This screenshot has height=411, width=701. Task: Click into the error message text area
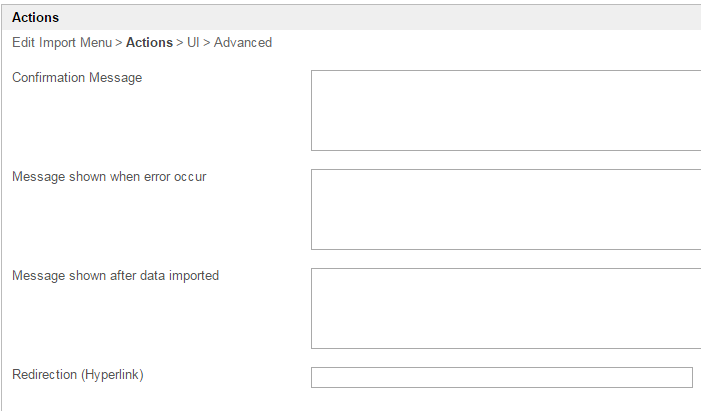click(505, 209)
